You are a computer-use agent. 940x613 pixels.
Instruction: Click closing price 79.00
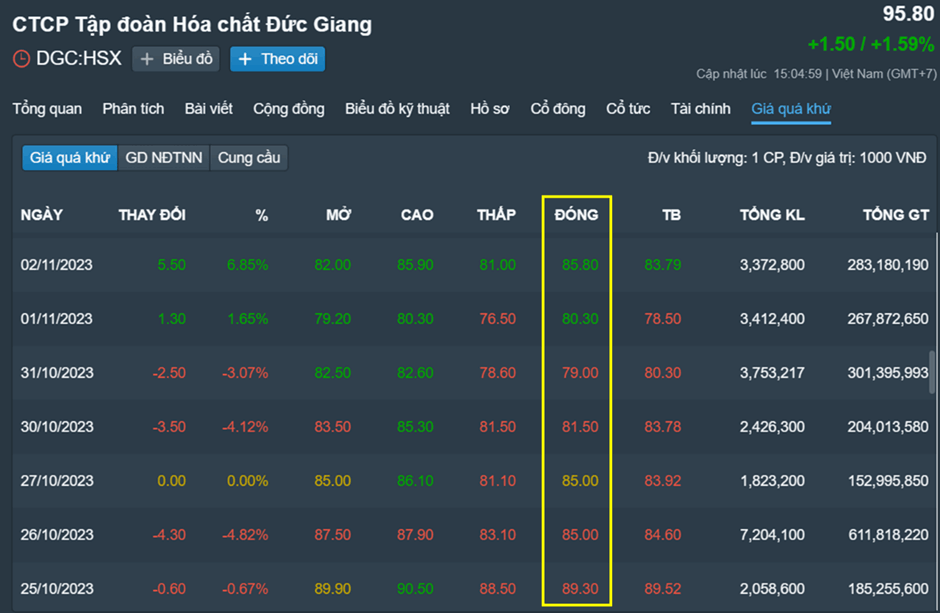point(580,373)
